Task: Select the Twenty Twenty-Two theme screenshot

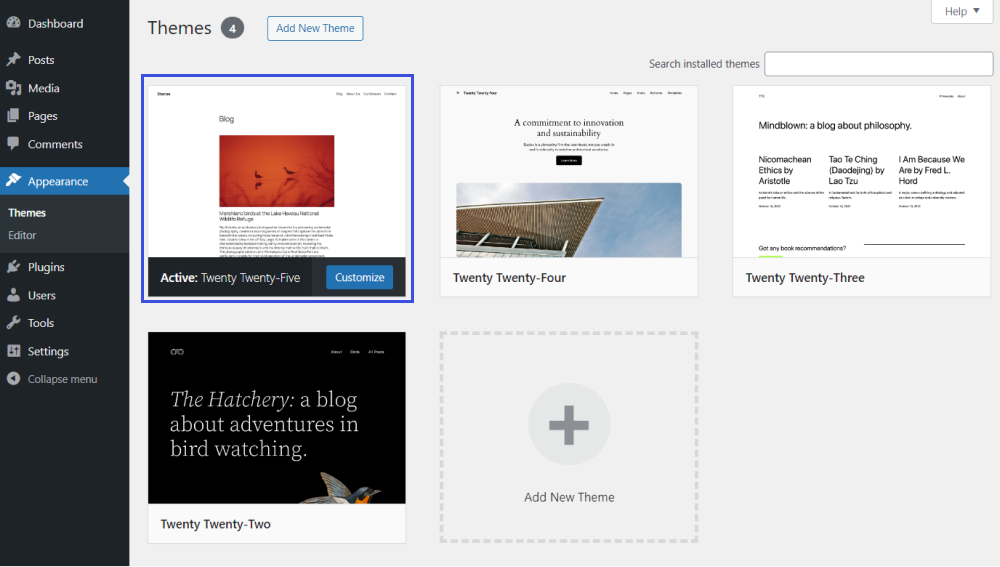Action: pos(277,418)
